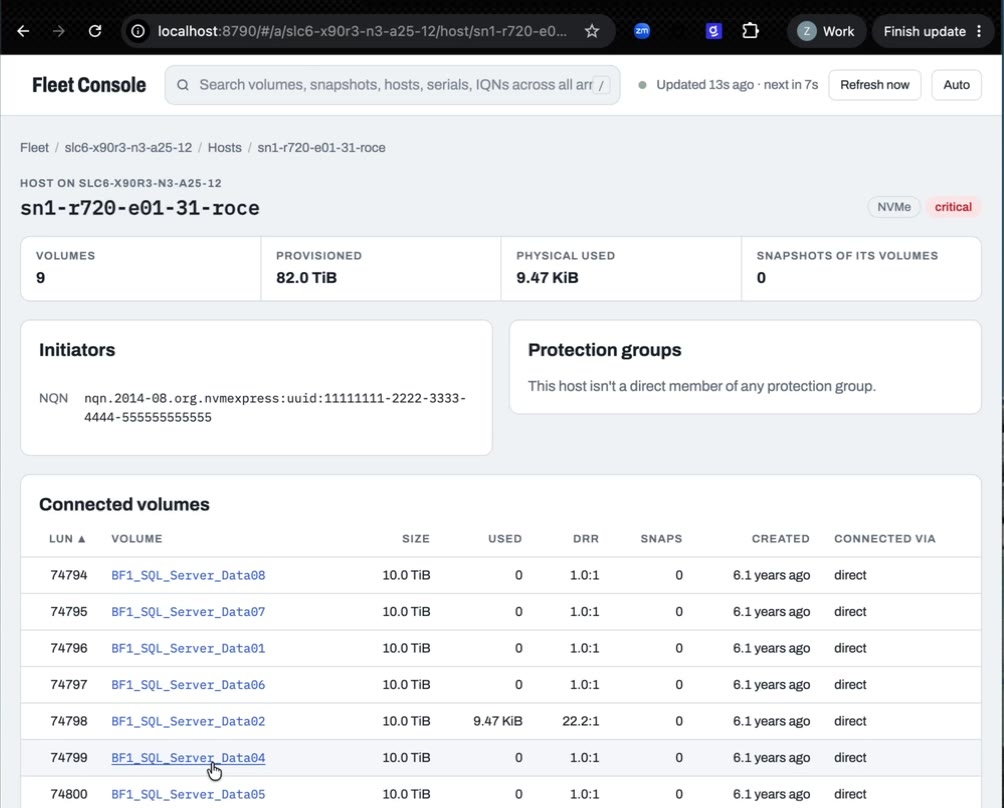The height and width of the screenshot is (808, 1004).
Task: Click the 82.0 TiB provisioned value
Action: 306,277
